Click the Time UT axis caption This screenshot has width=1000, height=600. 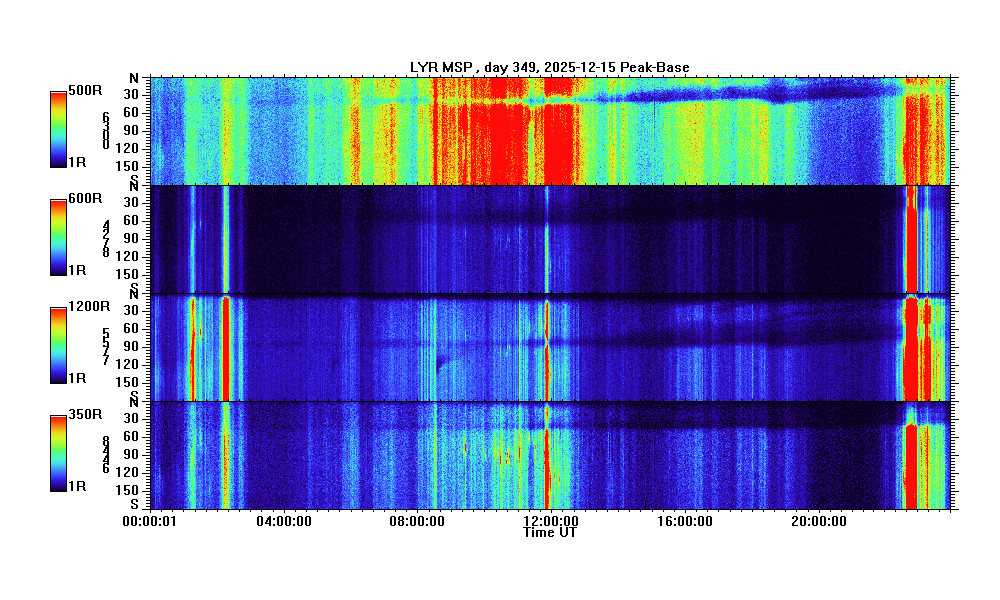[x=550, y=532]
